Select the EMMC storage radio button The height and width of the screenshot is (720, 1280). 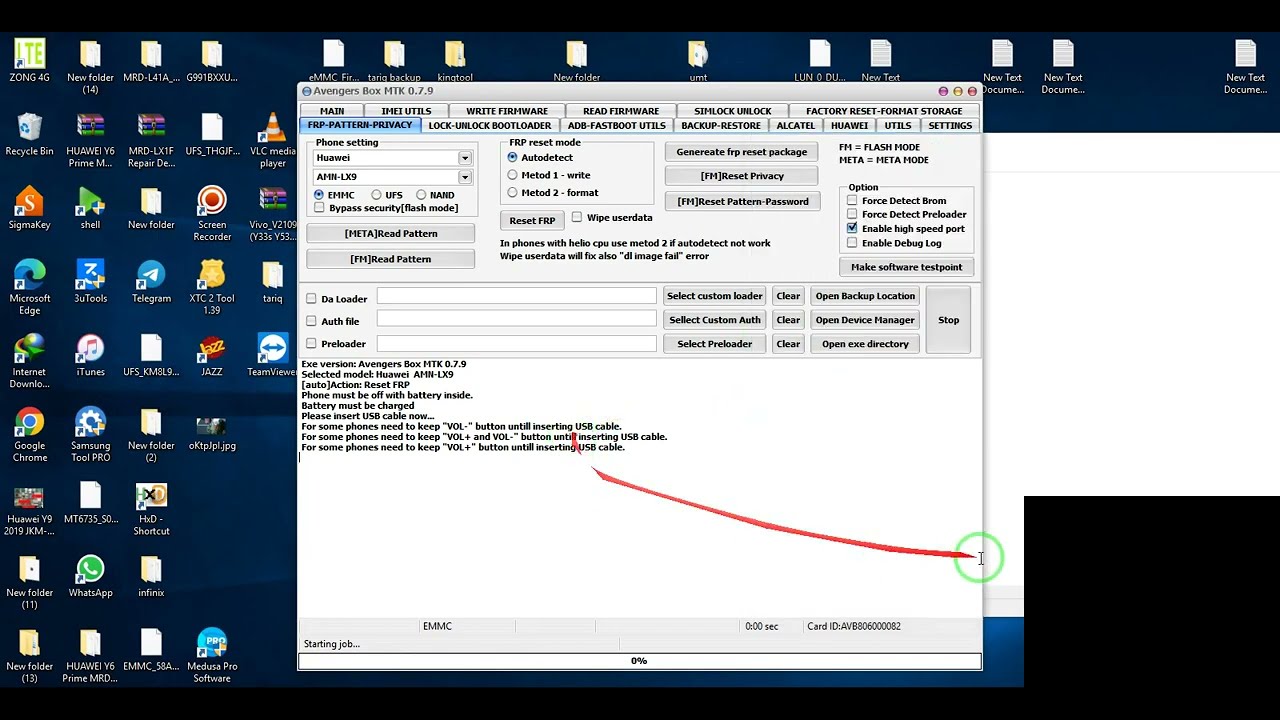click(319, 195)
